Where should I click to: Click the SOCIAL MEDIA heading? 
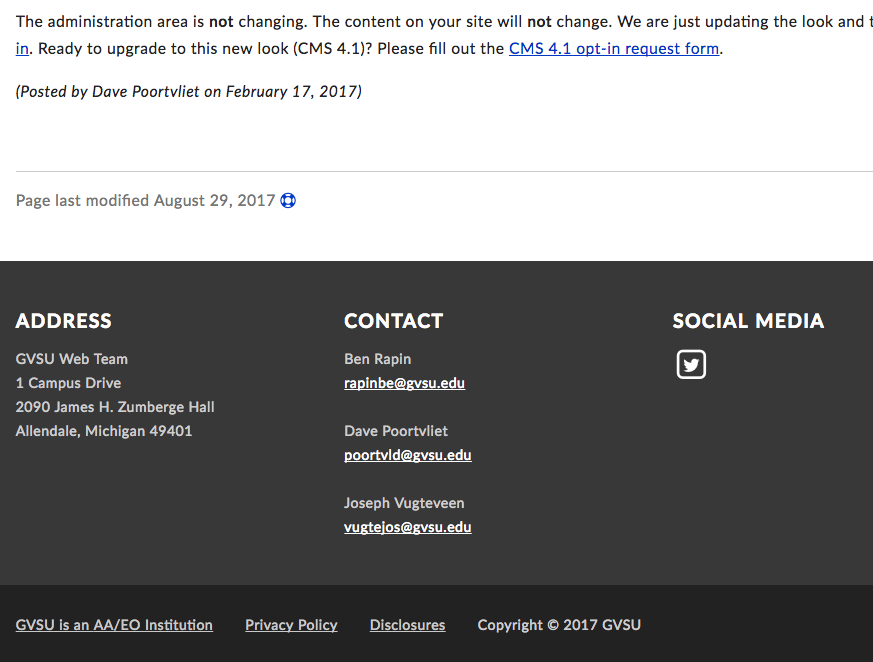click(748, 321)
